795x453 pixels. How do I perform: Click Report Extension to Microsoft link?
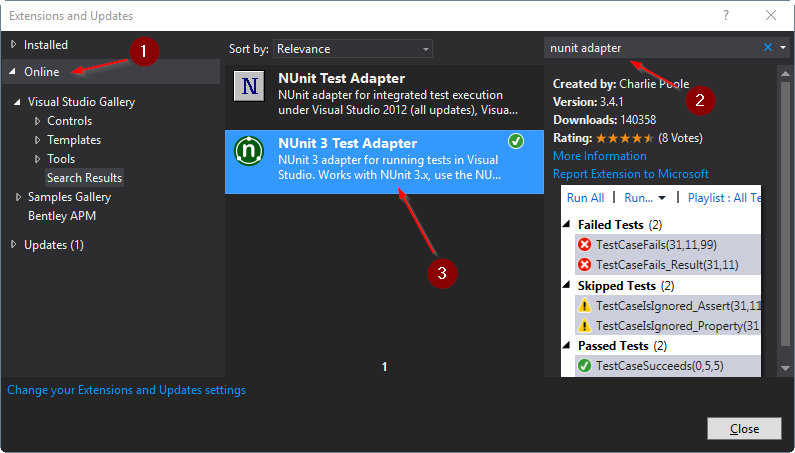tap(630, 174)
